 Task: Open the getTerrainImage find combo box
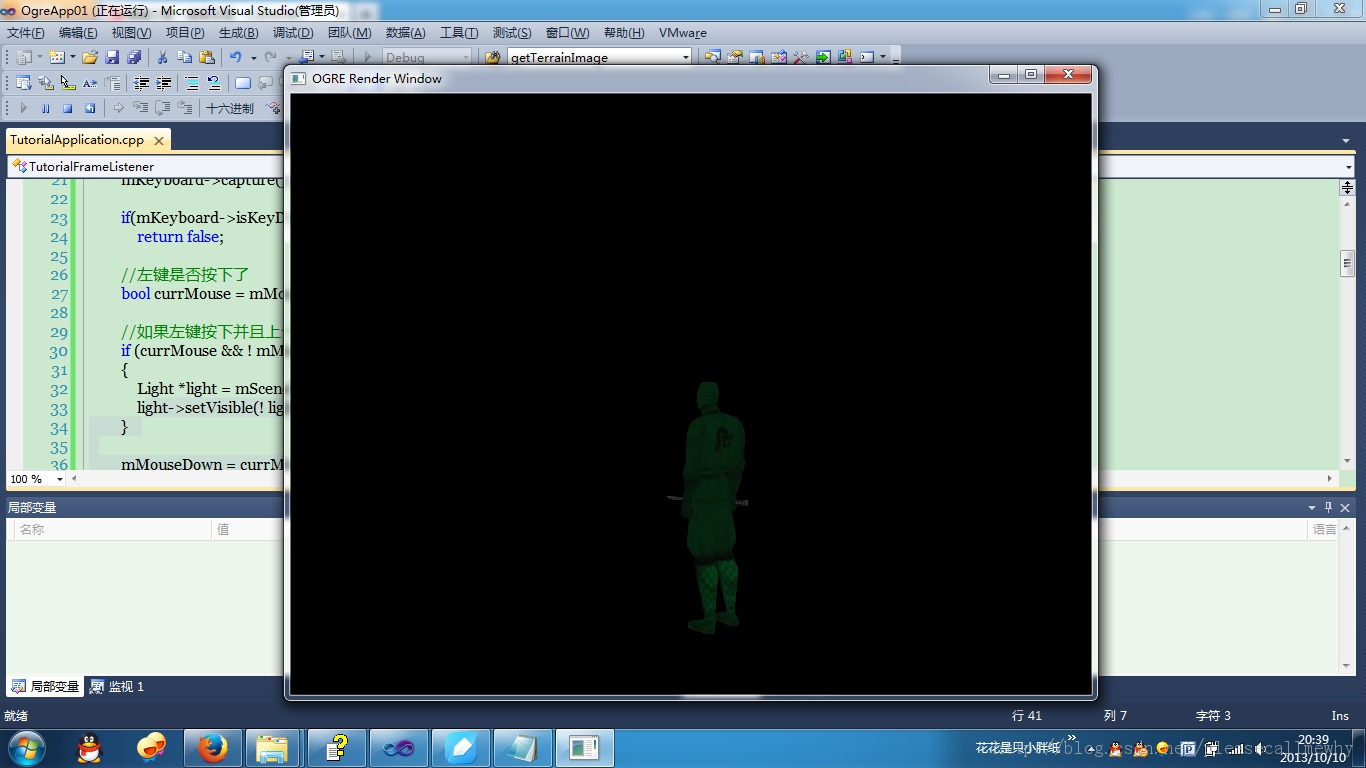(x=598, y=57)
